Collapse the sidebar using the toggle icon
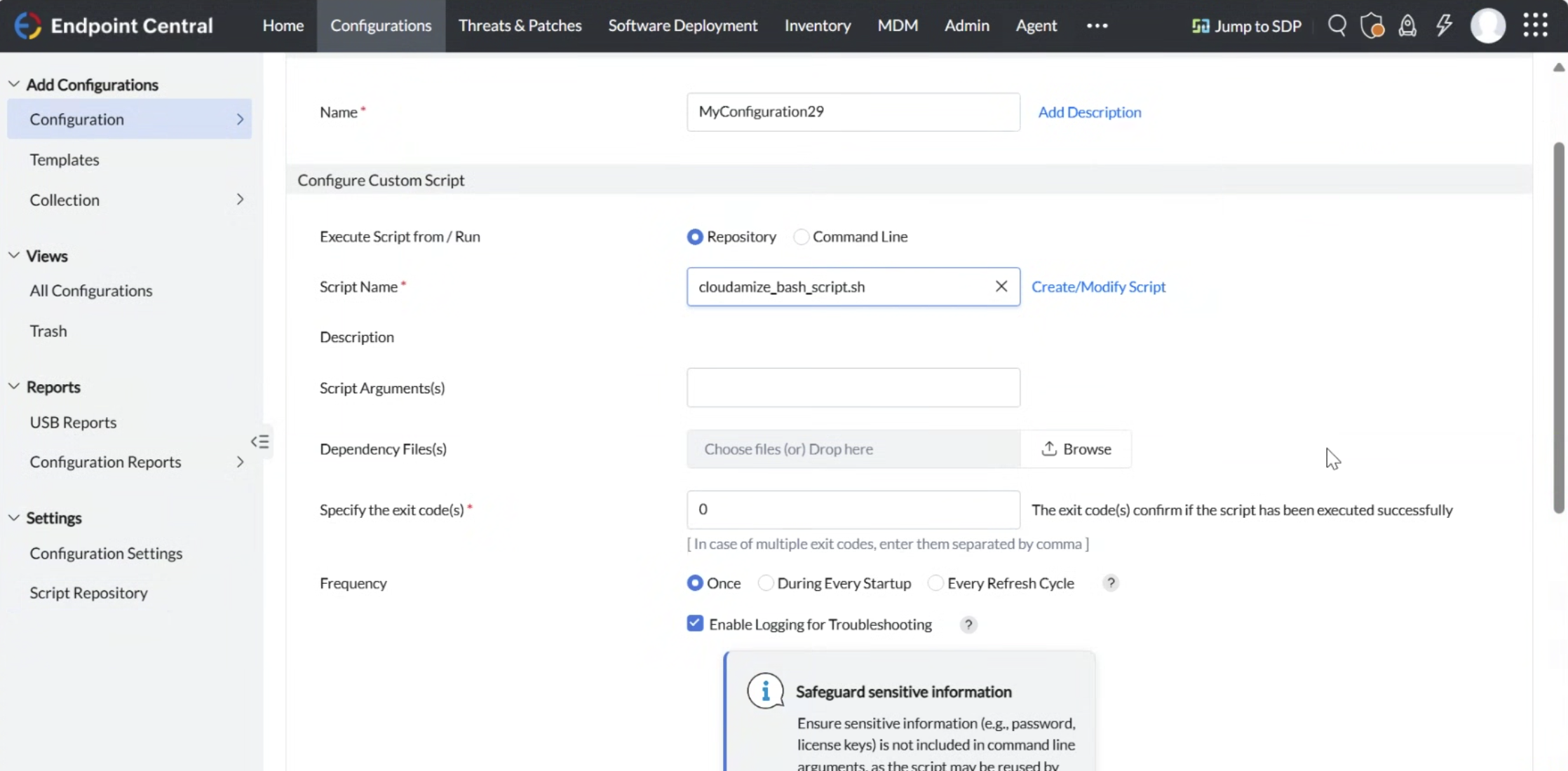This screenshot has height=771, width=1568. tap(260, 442)
